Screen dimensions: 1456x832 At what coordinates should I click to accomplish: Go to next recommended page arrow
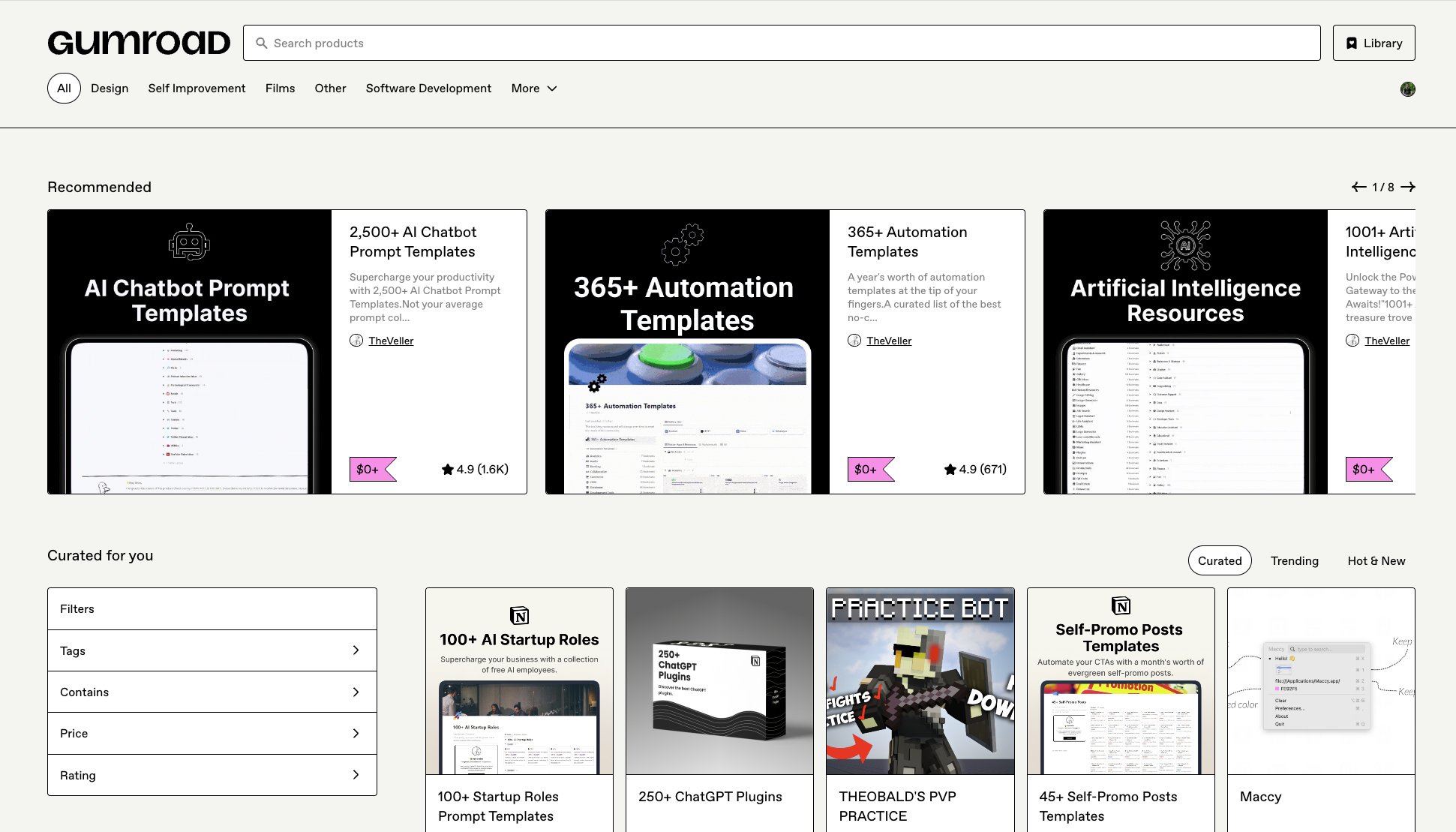[1408, 187]
